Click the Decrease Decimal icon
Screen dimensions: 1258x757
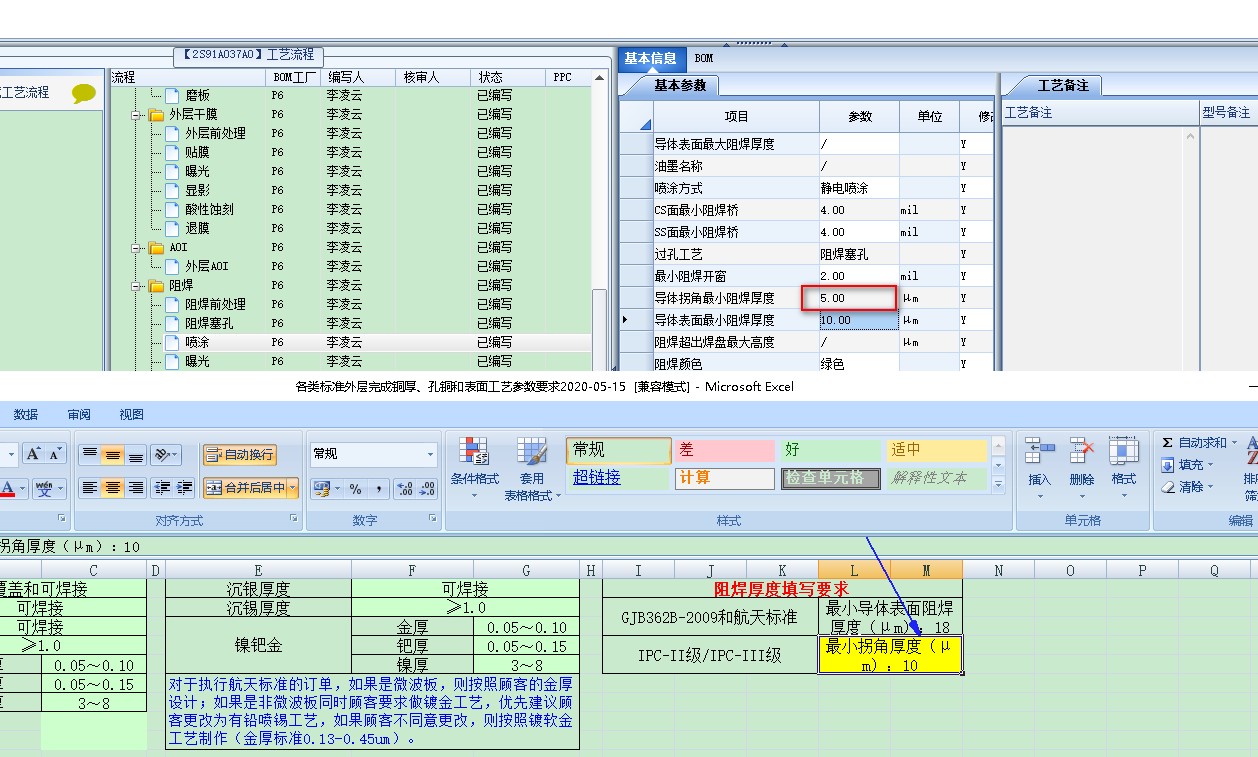(x=428, y=489)
